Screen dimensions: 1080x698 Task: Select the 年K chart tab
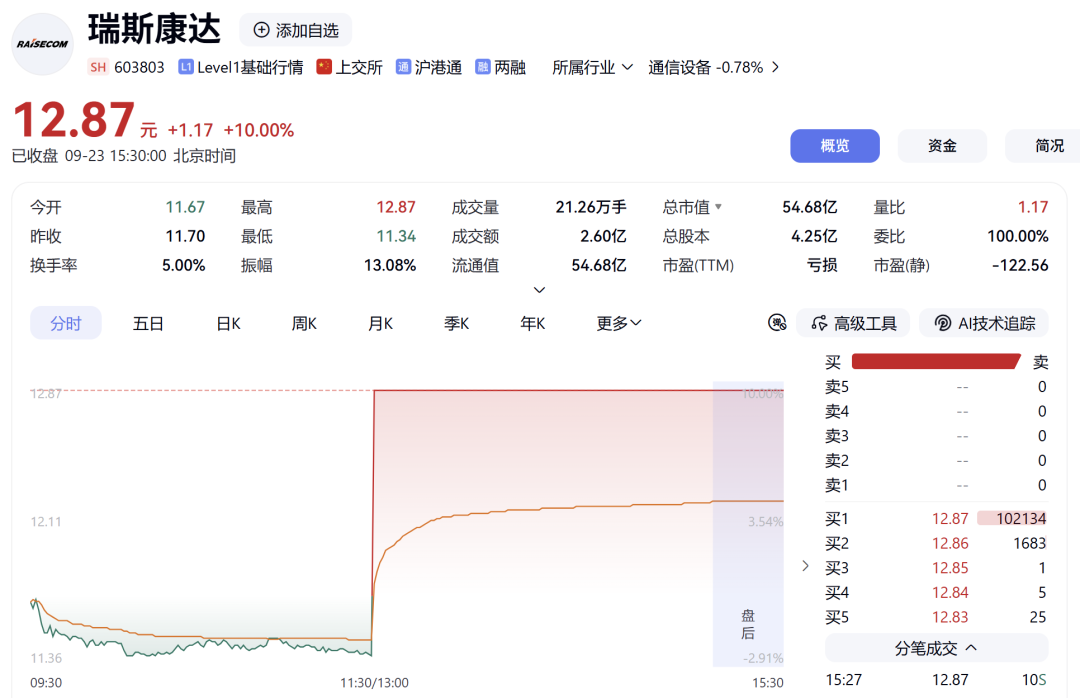pos(533,323)
